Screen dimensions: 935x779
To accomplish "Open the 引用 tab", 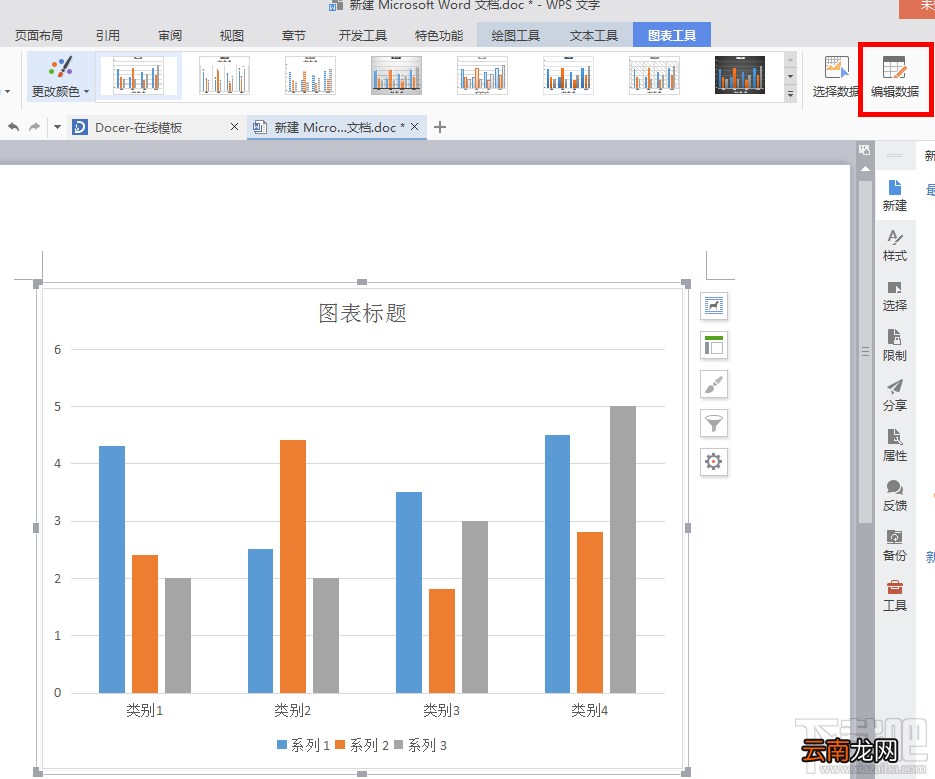I will point(108,36).
